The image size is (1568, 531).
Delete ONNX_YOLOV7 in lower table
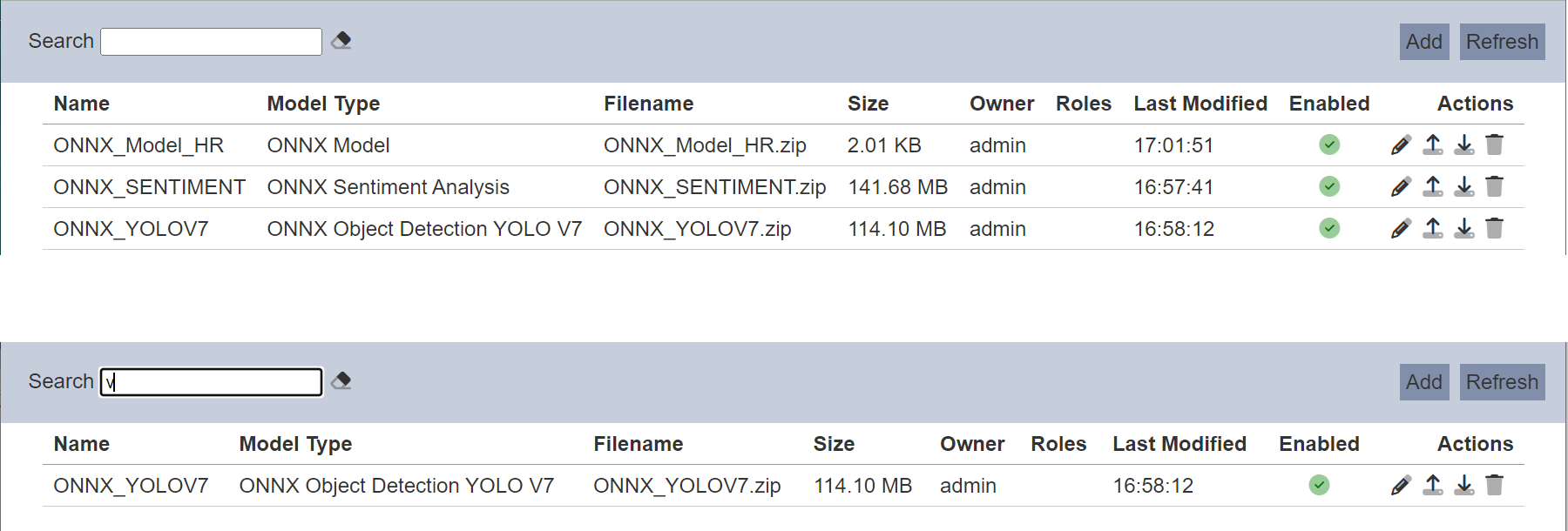(1495, 485)
